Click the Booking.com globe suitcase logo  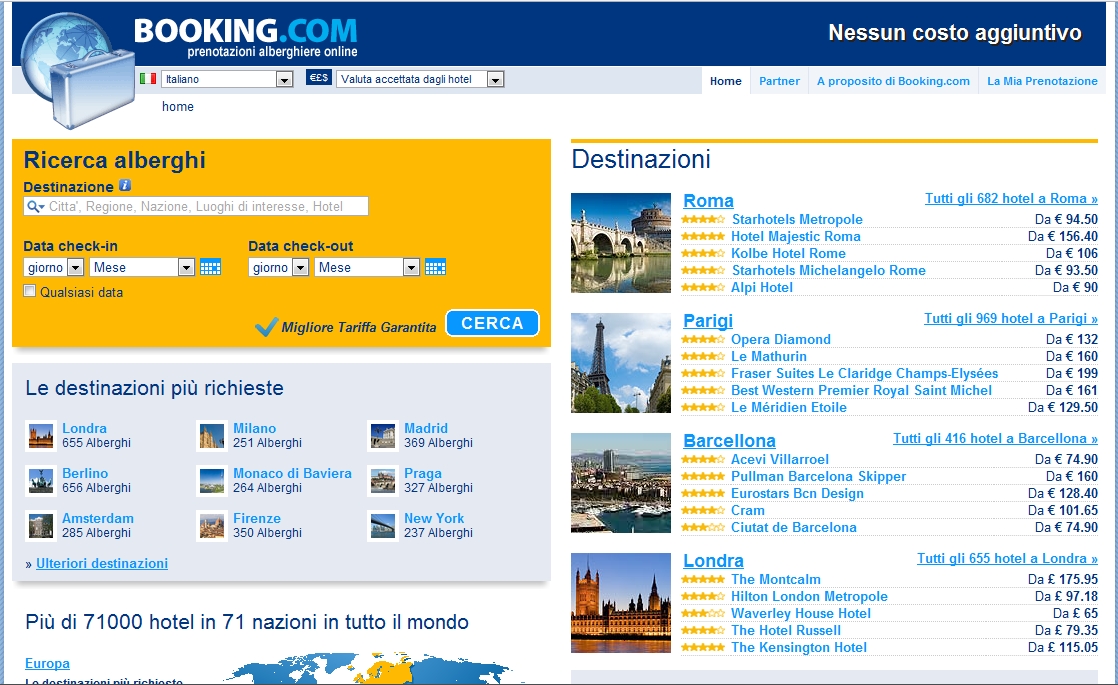77,70
